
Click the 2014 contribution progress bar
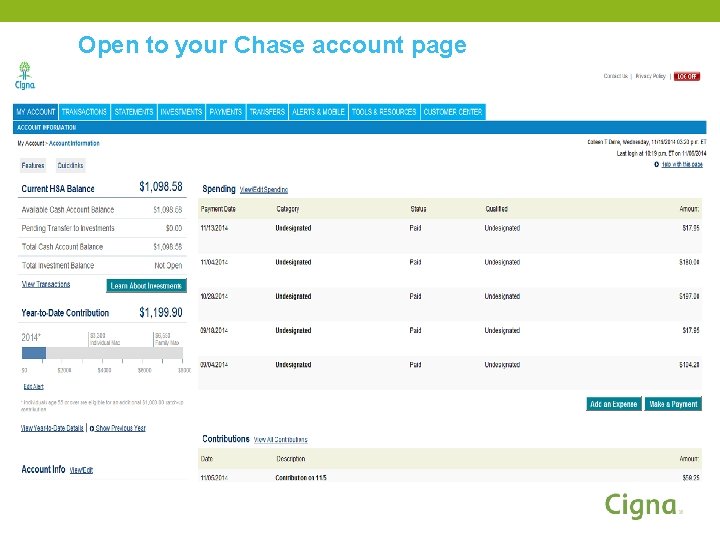coord(102,353)
